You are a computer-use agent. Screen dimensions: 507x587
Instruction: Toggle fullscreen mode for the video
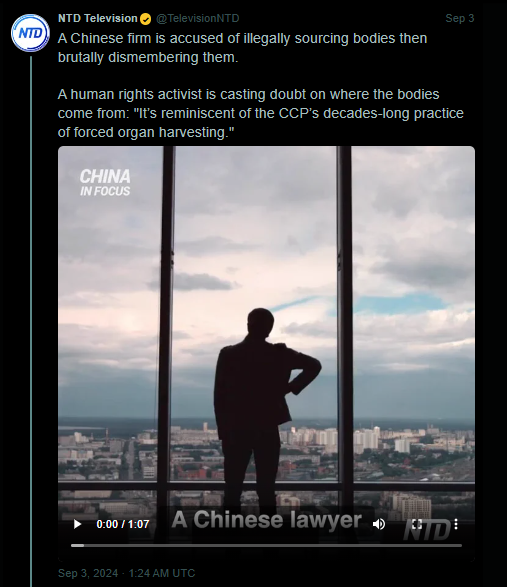click(x=417, y=524)
